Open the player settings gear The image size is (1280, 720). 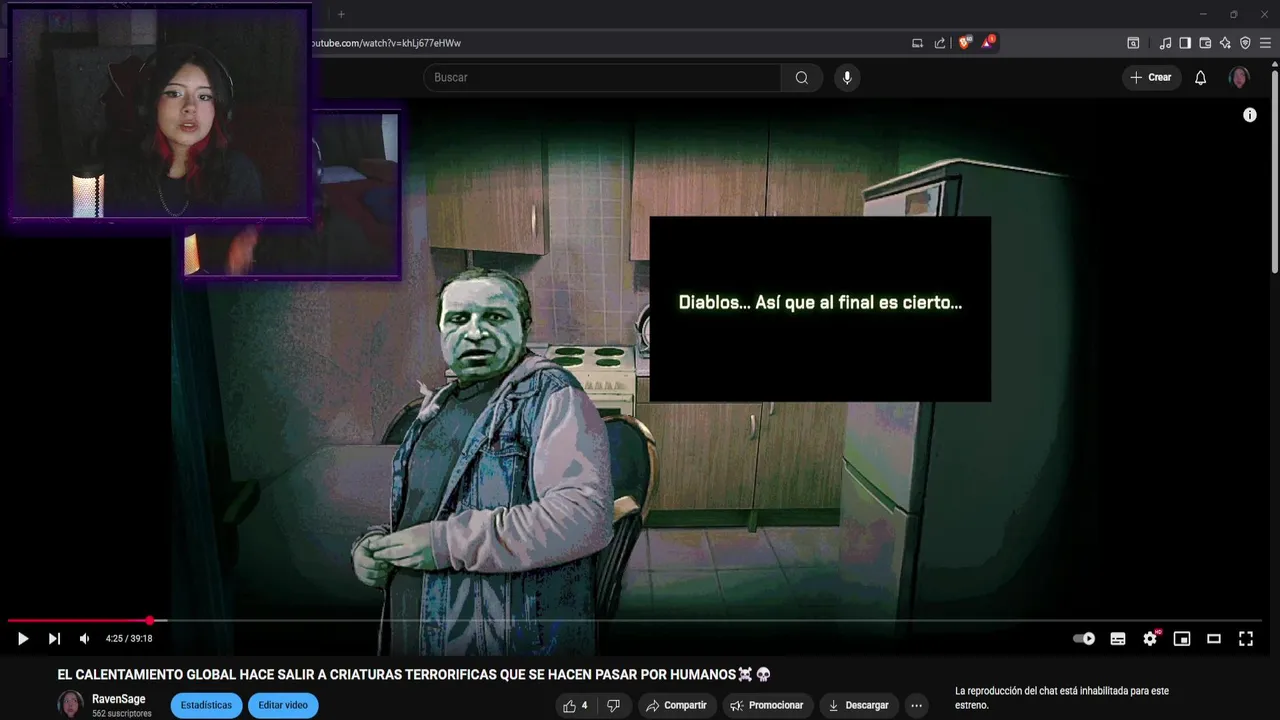pyautogui.click(x=1150, y=639)
